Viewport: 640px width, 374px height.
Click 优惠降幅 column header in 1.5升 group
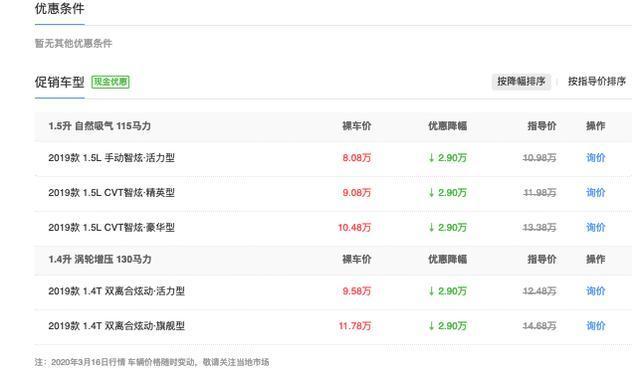[x=447, y=126]
